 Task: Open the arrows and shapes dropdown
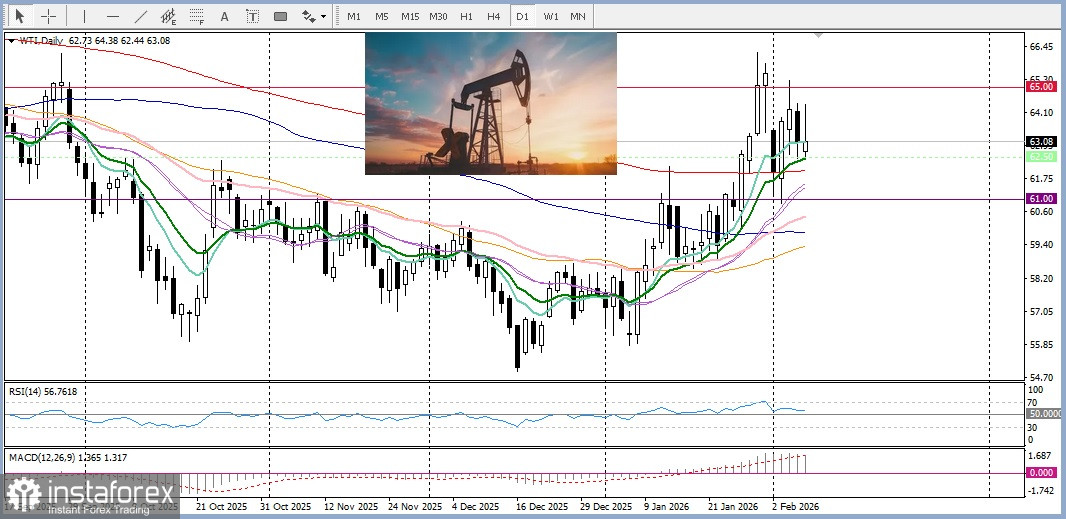[314, 16]
